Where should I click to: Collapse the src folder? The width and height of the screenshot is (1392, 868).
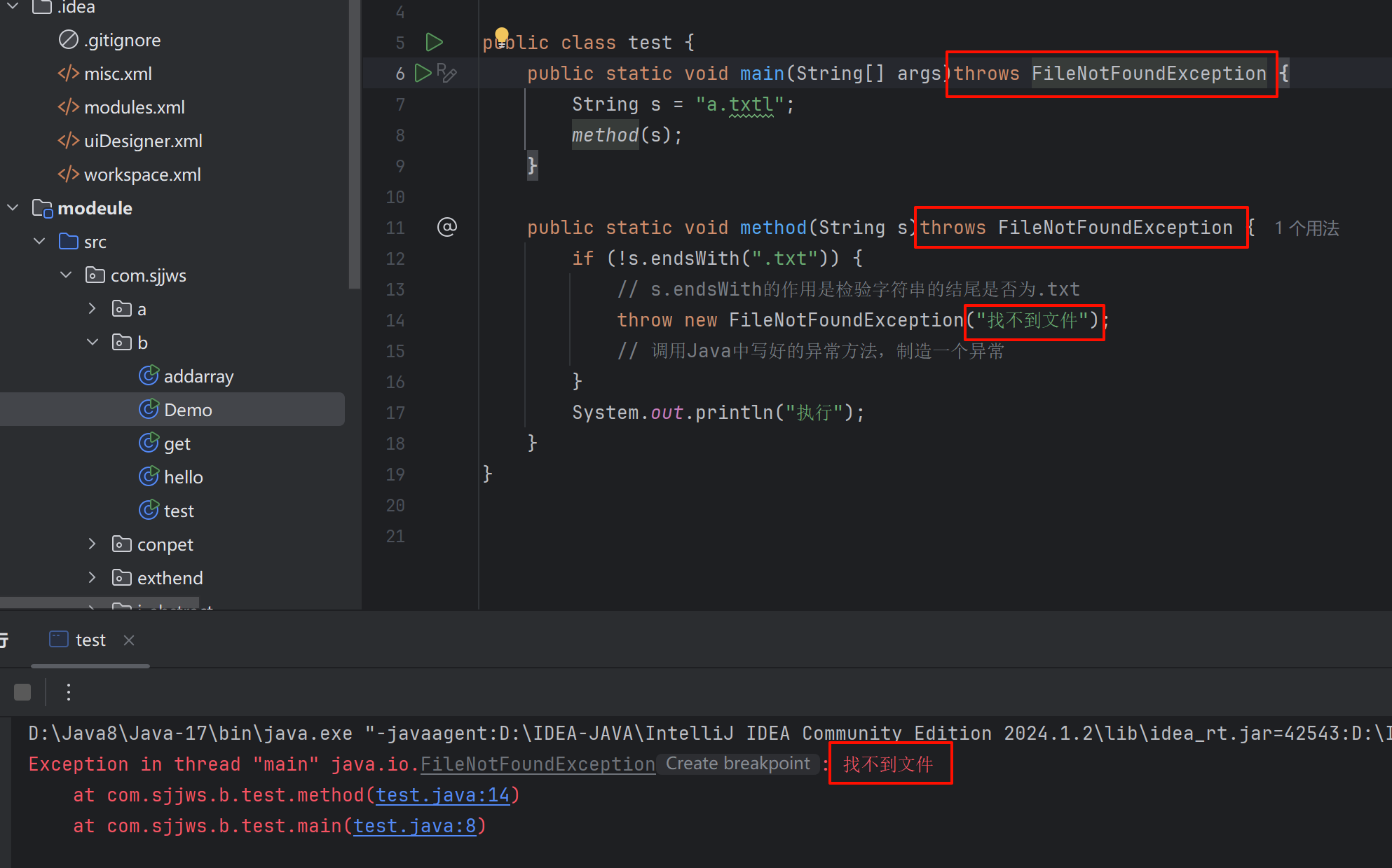click(x=39, y=242)
